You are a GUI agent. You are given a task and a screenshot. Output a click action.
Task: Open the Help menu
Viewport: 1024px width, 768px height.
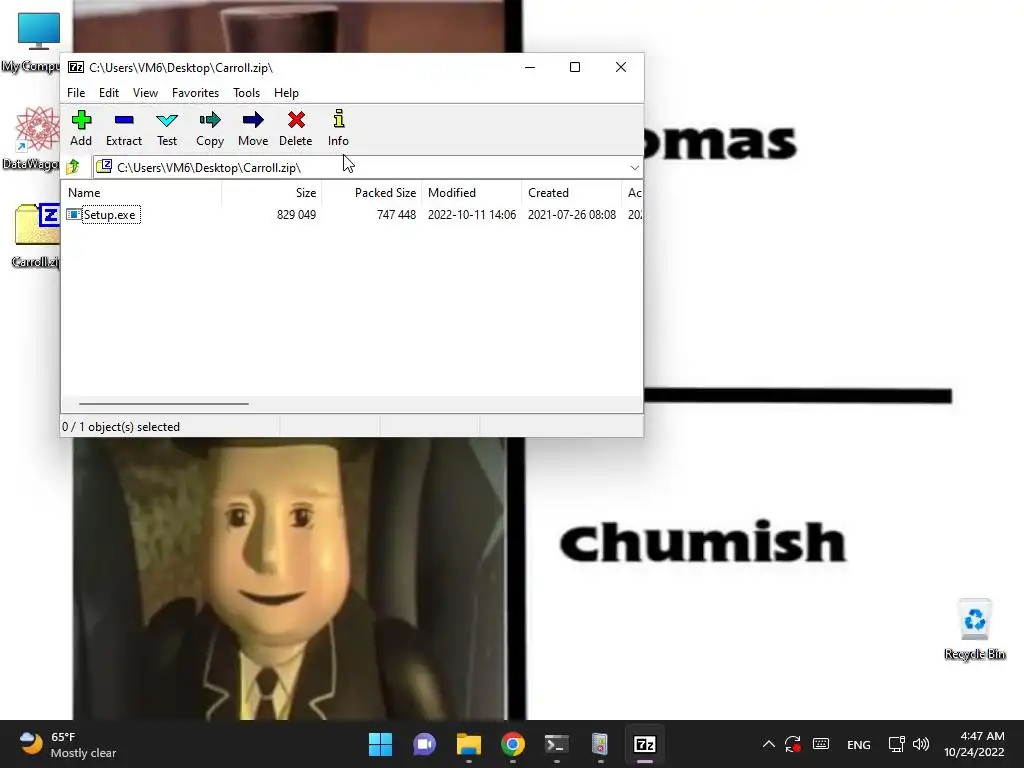286,93
